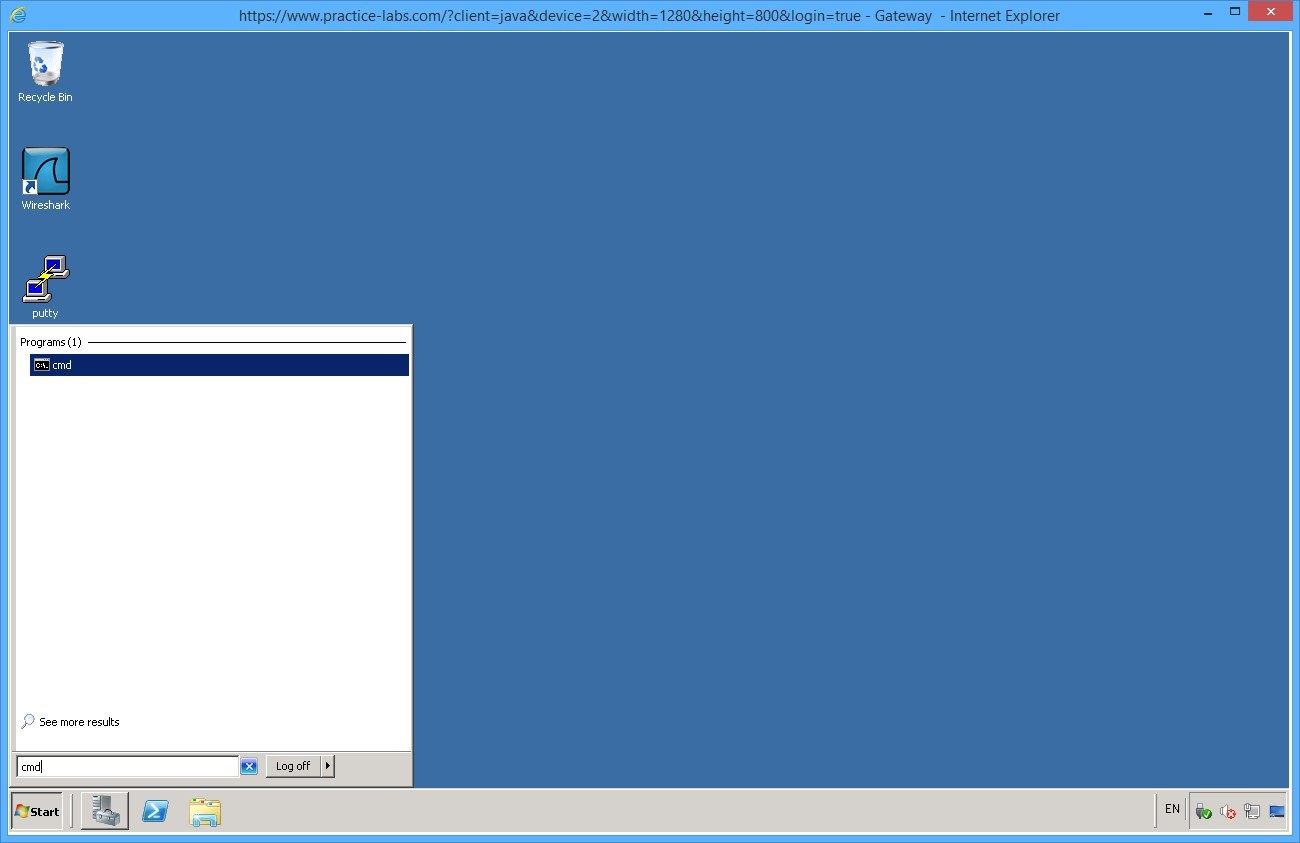
Task: Open Server Manager from the taskbar
Action: pos(104,811)
